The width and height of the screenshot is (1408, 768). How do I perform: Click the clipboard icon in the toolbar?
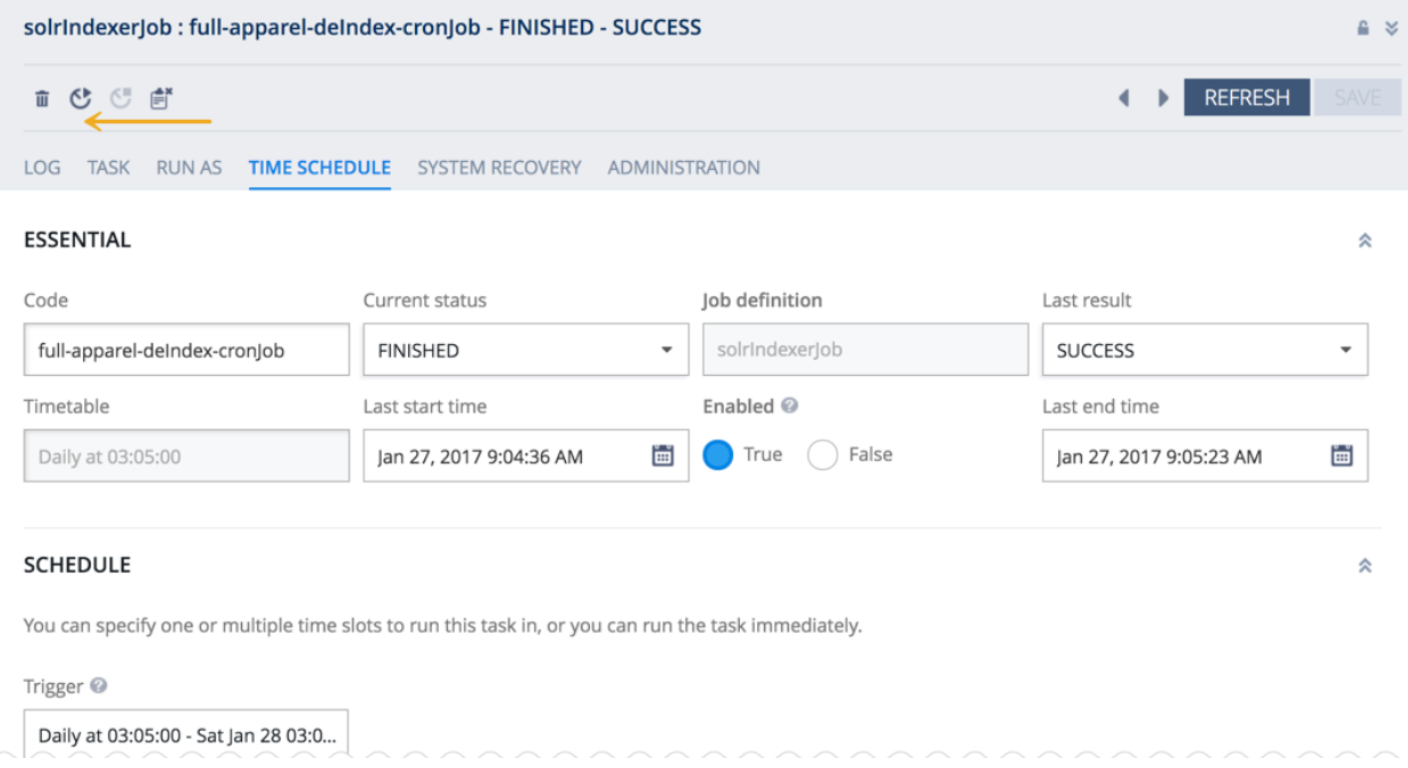click(161, 98)
